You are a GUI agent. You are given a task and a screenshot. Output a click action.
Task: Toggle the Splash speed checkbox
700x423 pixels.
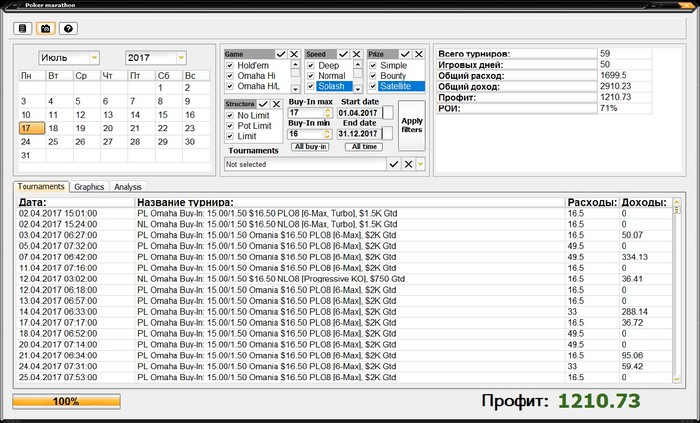pyautogui.click(x=311, y=86)
